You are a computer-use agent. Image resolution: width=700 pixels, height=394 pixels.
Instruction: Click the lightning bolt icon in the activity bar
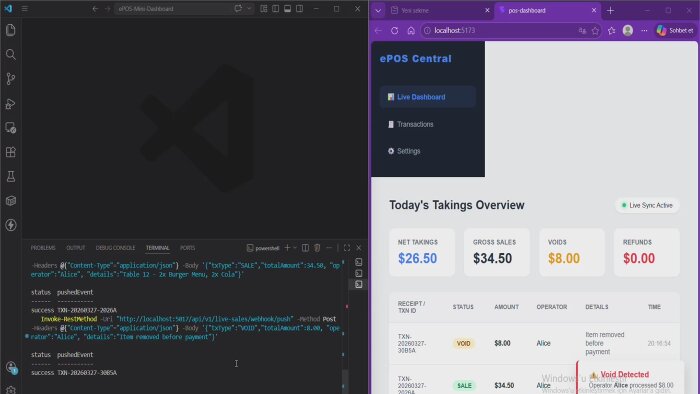pyautogui.click(x=11, y=225)
